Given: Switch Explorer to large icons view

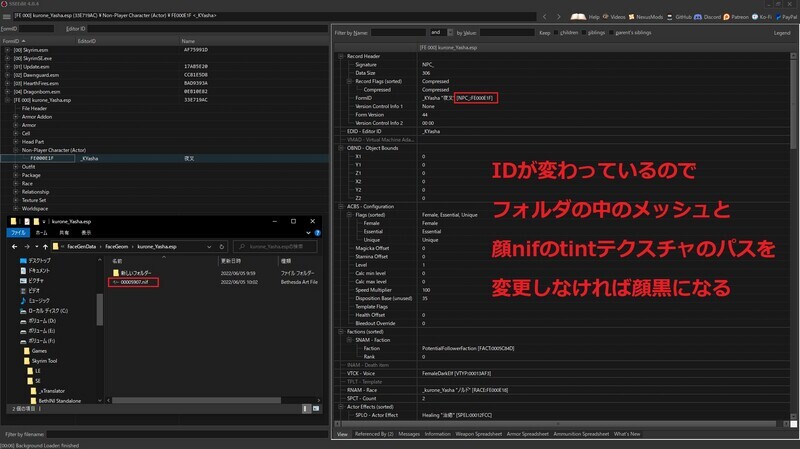Looking at the screenshot, I should 316,409.
